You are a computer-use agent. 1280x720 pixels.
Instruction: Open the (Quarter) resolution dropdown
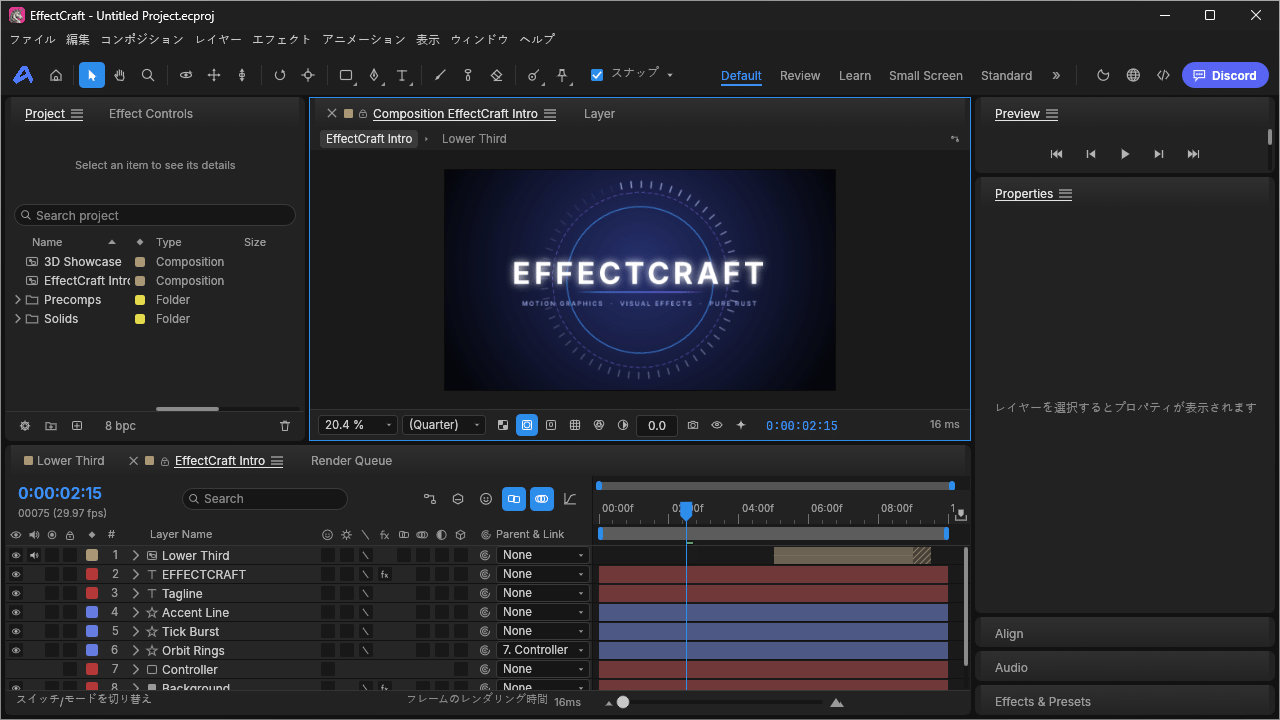[x=443, y=425]
